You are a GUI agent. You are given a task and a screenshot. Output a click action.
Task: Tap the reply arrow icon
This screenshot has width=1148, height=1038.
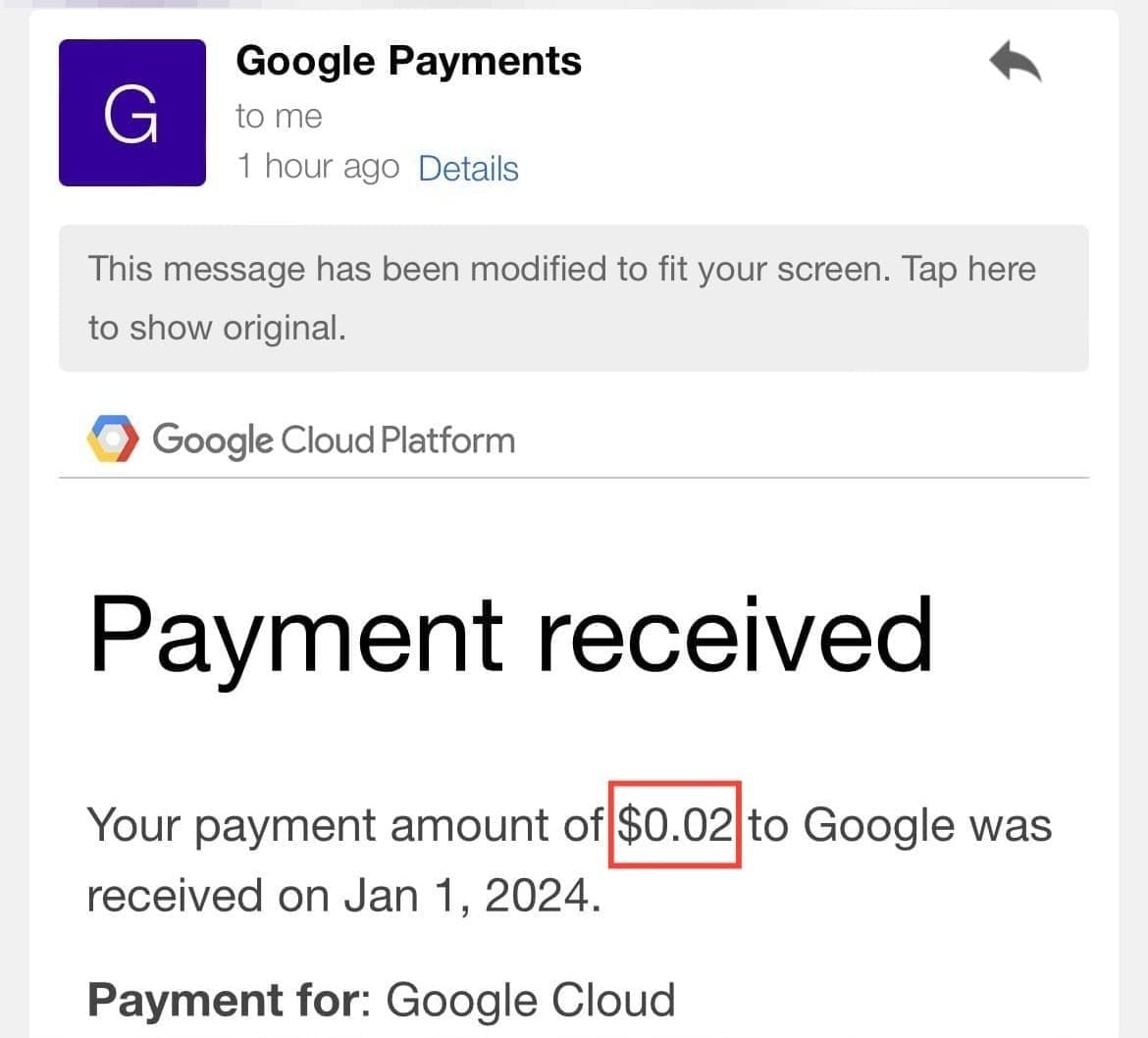coord(1015,65)
